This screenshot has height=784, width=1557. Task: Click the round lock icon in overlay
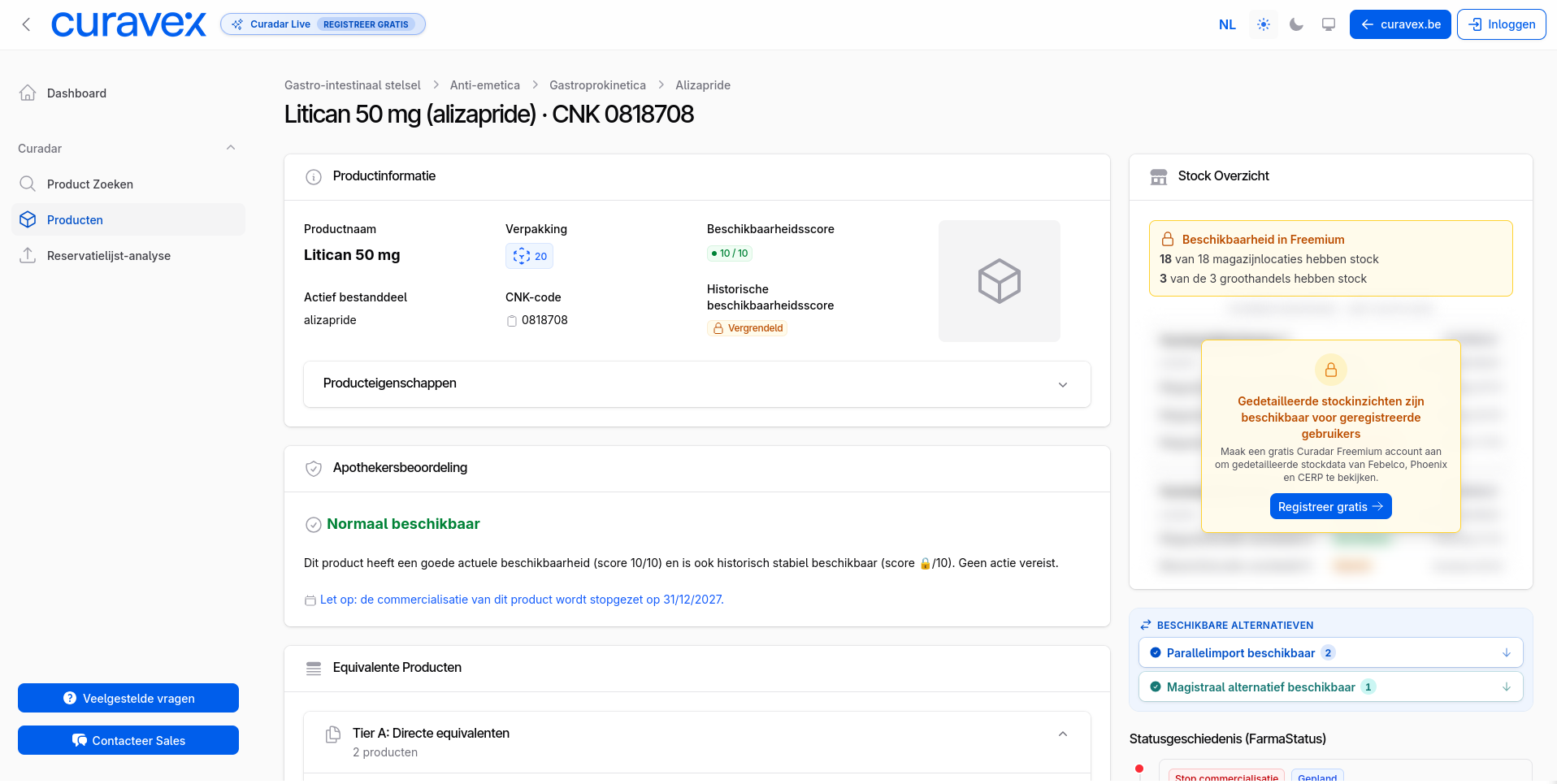click(x=1331, y=370)
